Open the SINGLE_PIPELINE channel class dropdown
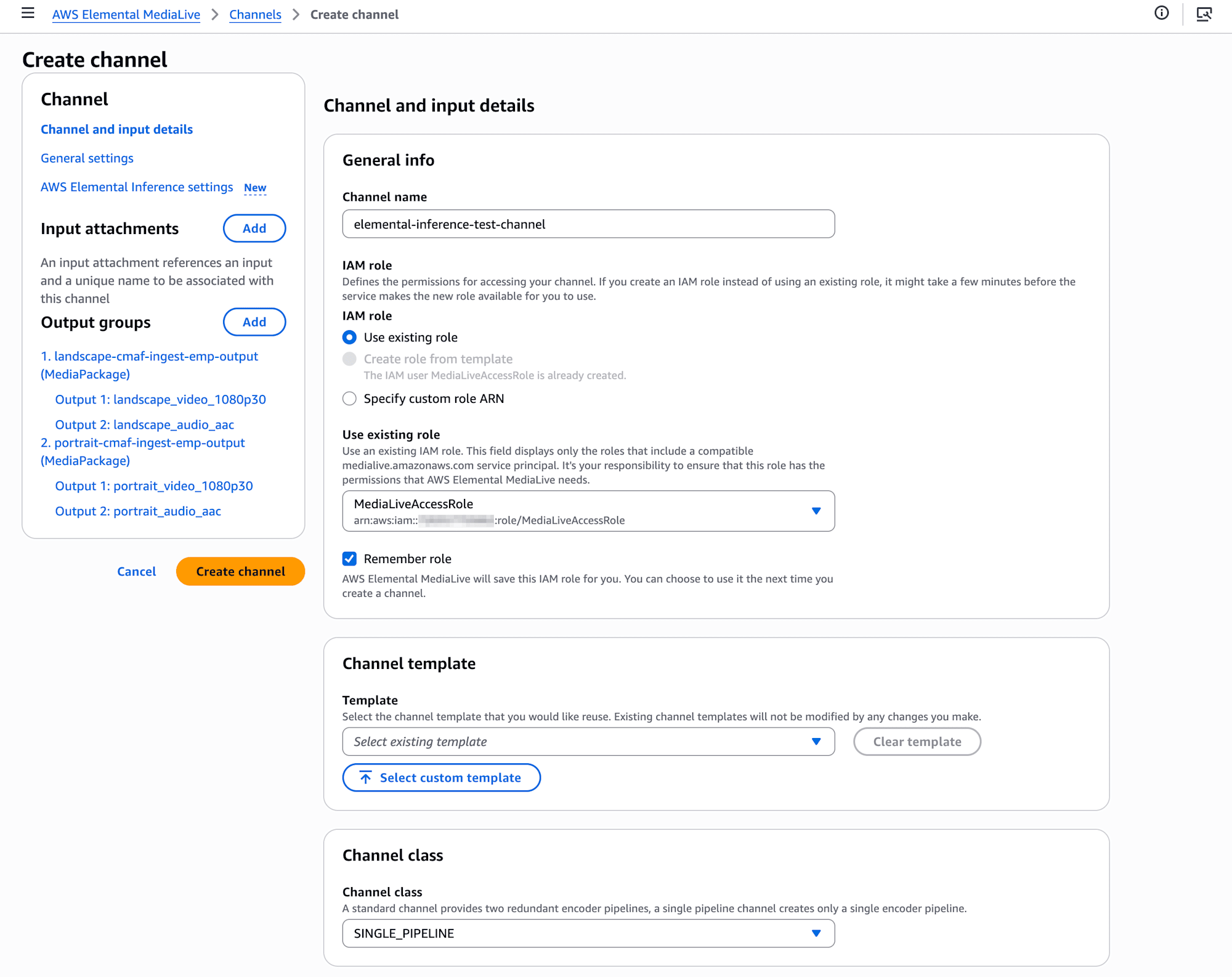1232x977 pixels. click(x=588, y=933)
